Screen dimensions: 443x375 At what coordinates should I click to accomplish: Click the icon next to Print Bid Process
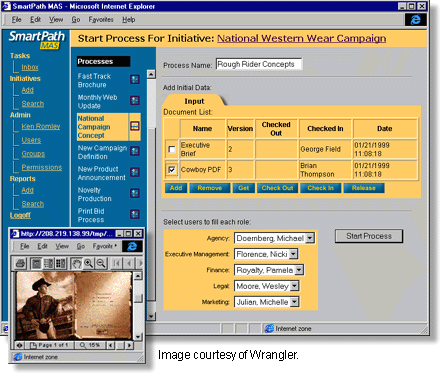tap(135, 214)
